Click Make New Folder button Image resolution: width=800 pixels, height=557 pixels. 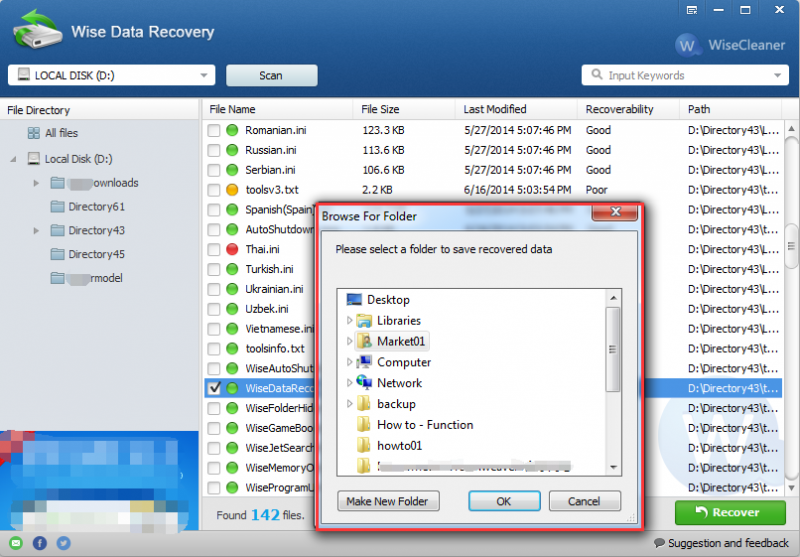(388, 501)
